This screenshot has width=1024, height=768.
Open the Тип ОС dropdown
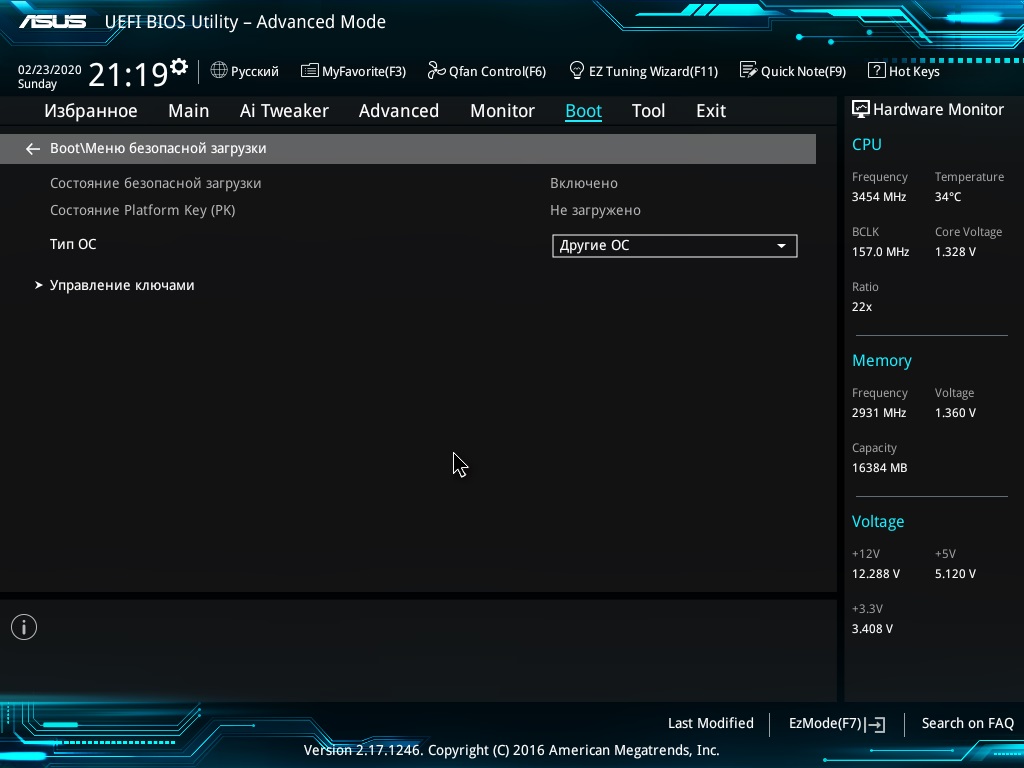(675, 246)
